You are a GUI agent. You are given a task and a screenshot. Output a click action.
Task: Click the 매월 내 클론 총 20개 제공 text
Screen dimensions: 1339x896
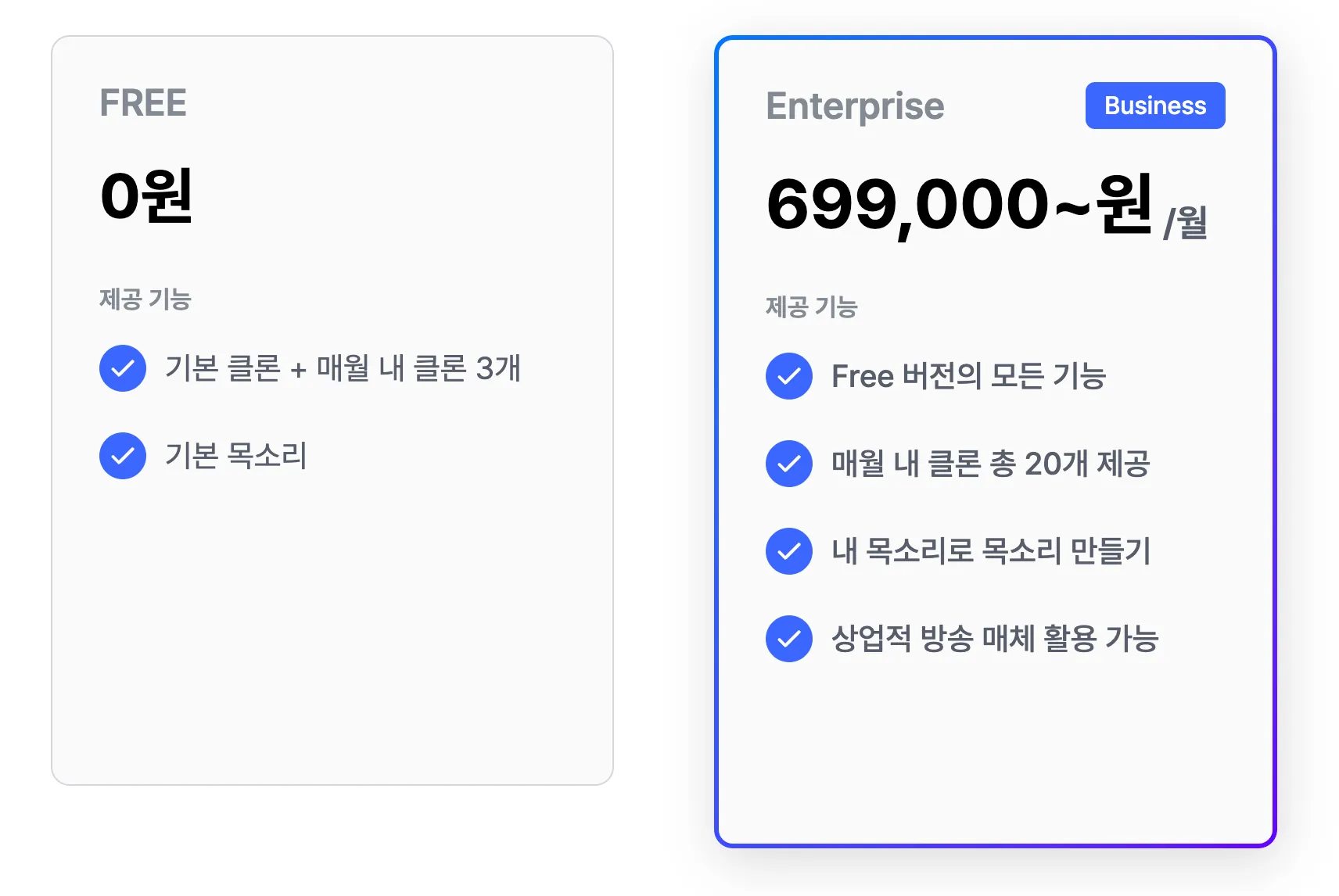click(990, 464)
